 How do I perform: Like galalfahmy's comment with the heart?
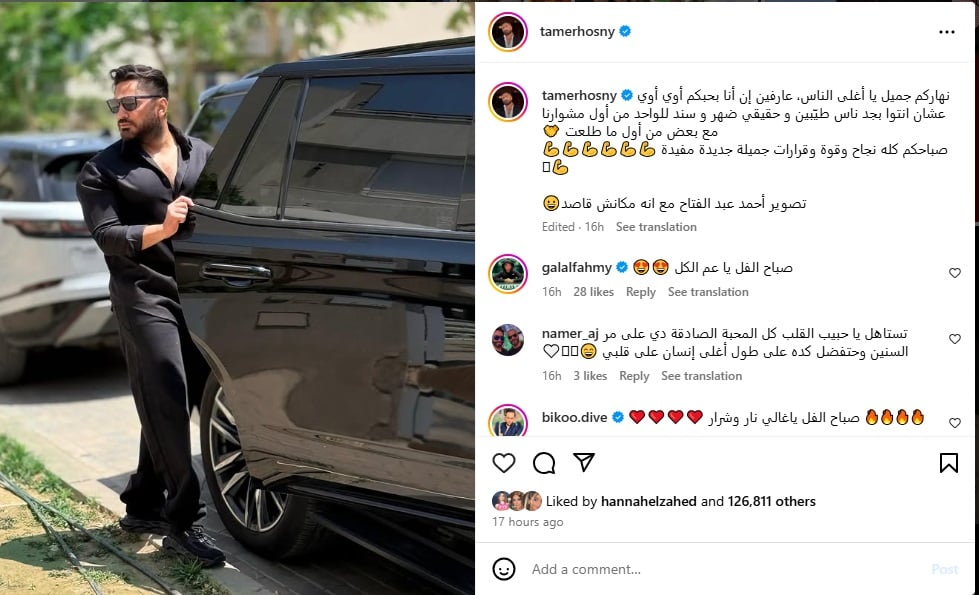[955, 273]
